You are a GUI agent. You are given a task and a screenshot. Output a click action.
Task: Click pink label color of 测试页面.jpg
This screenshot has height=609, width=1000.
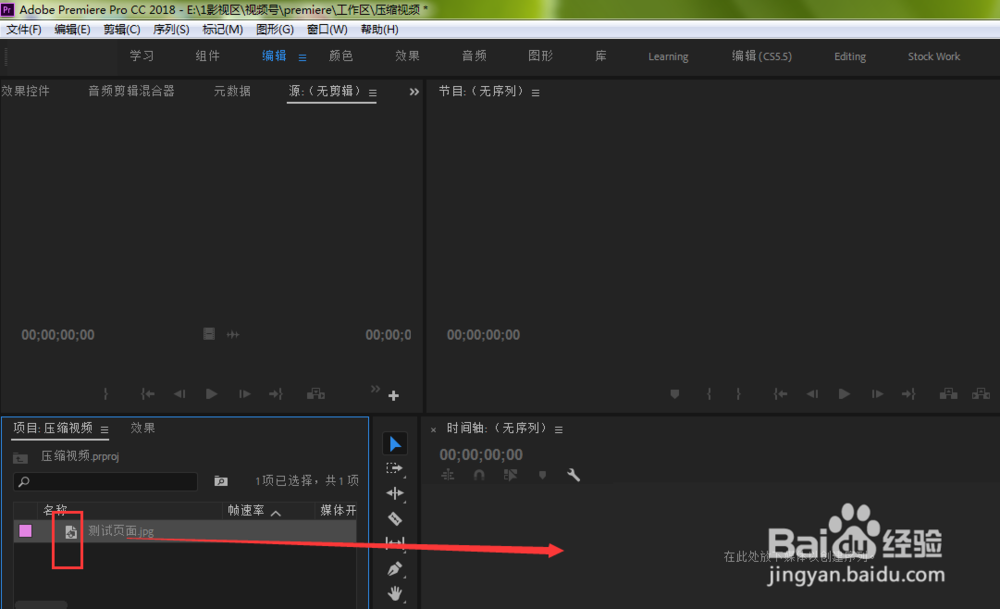[26, 531]
